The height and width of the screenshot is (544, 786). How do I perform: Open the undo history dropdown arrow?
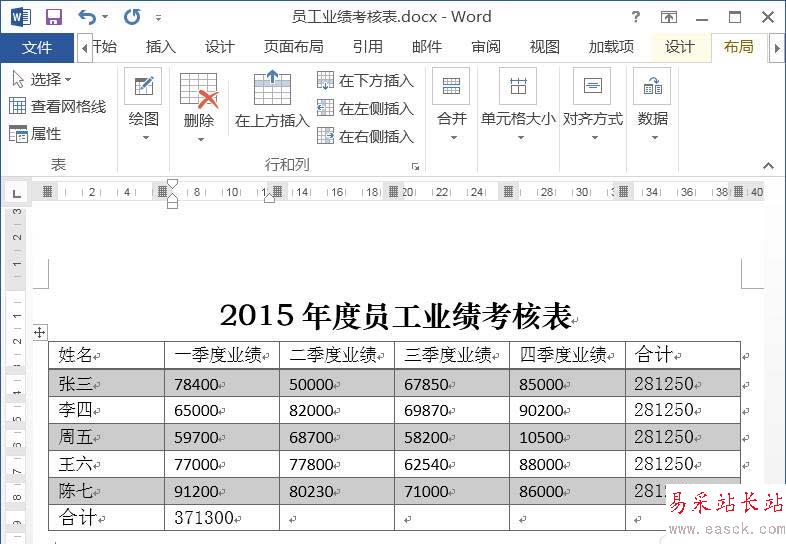[105, 18]
